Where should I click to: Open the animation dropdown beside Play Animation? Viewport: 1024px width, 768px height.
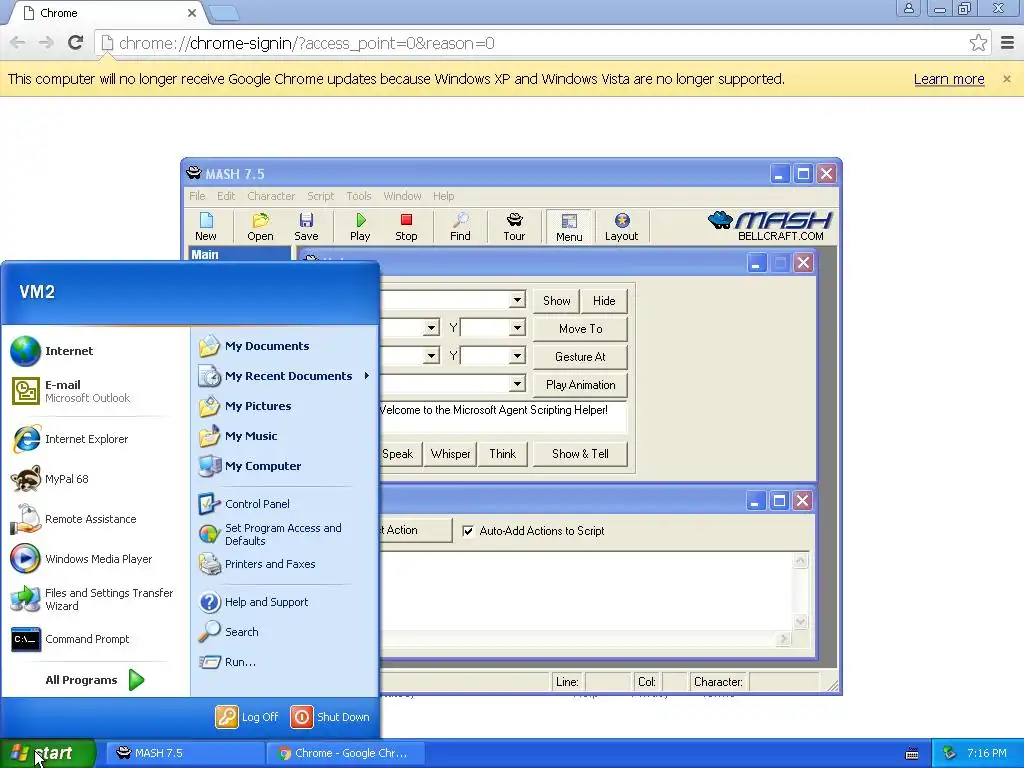coord(517,384)
